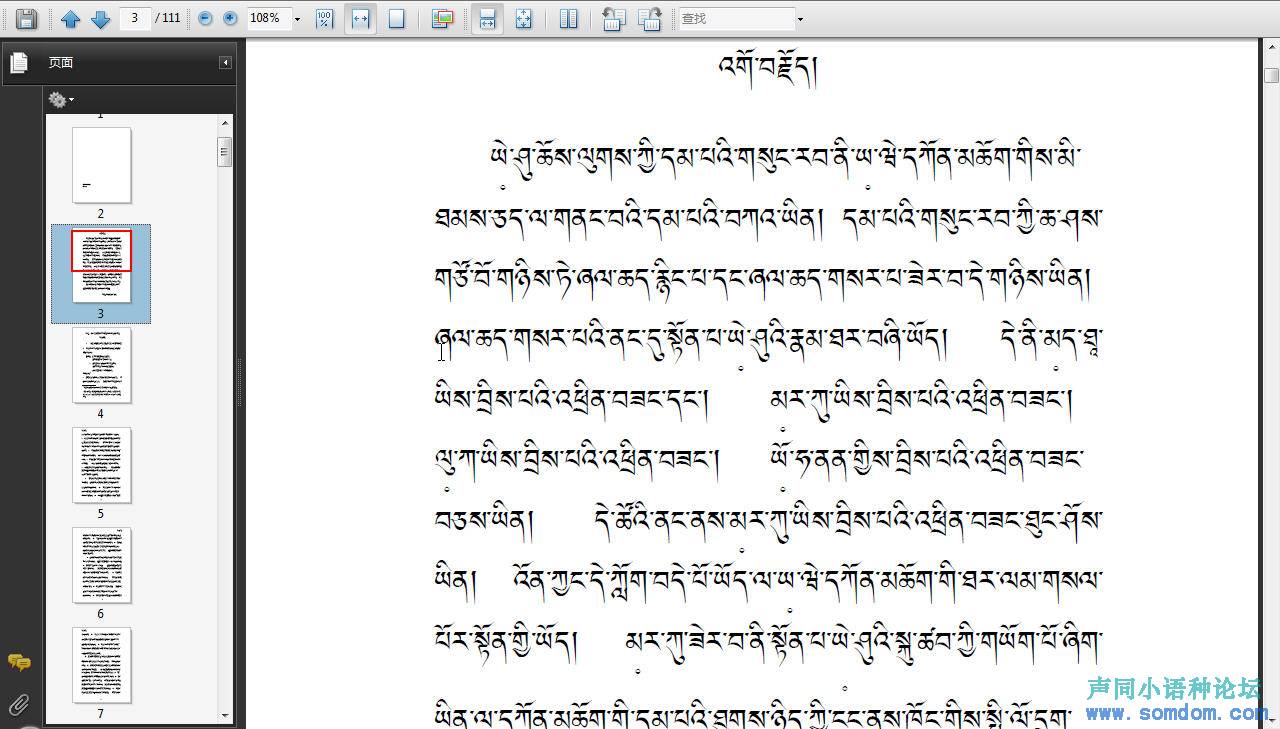Select page 7 thumbnail

[x=101, y=665]
